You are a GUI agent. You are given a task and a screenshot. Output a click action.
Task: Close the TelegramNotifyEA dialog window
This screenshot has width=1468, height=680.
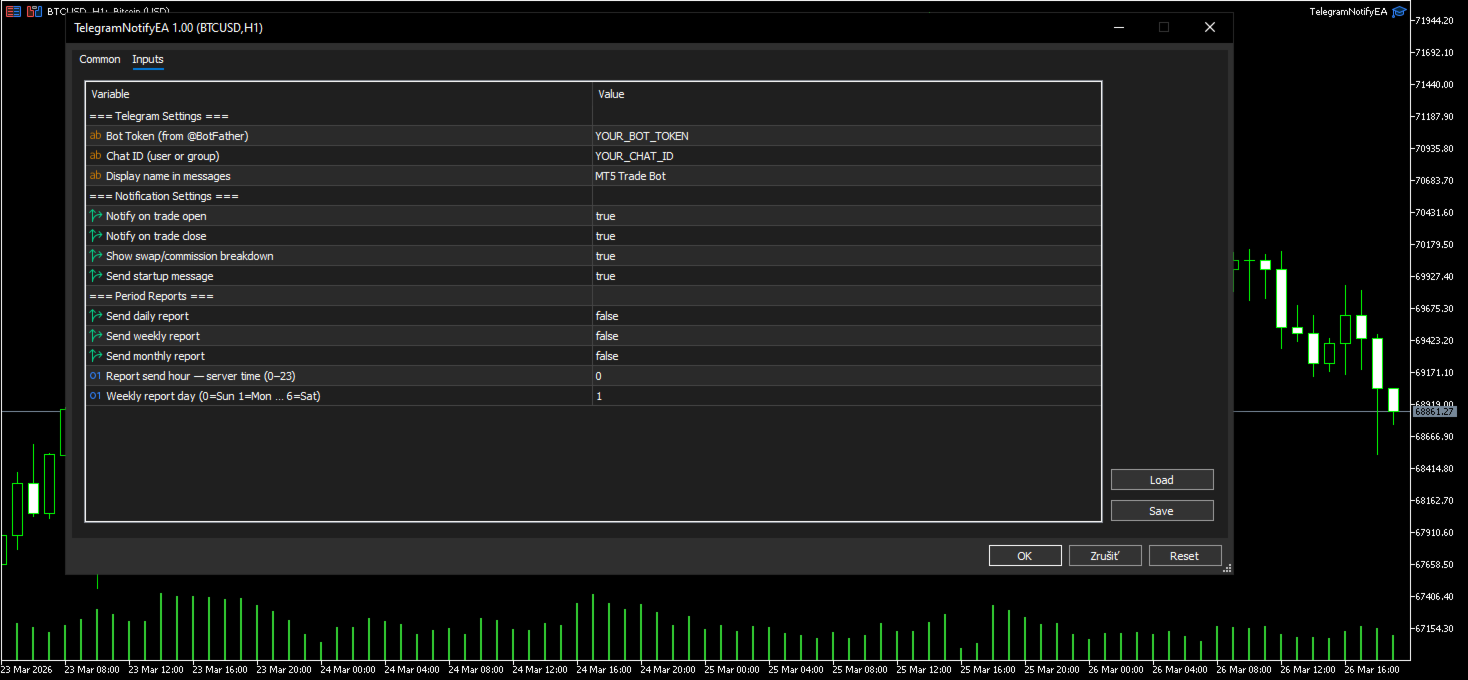[x=1210, y=27]
